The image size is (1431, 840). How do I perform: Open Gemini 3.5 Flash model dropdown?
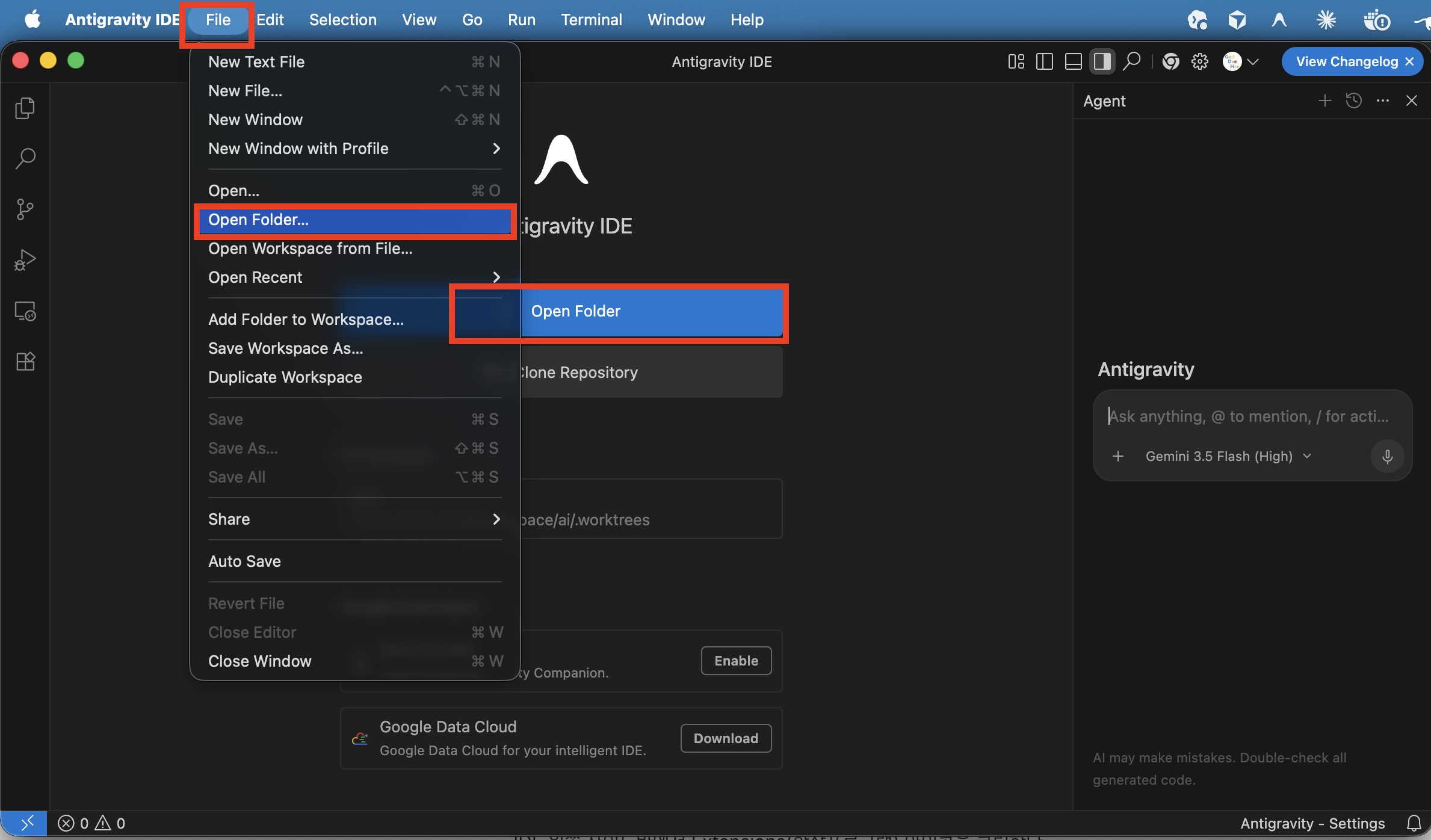click(1228, 456)
